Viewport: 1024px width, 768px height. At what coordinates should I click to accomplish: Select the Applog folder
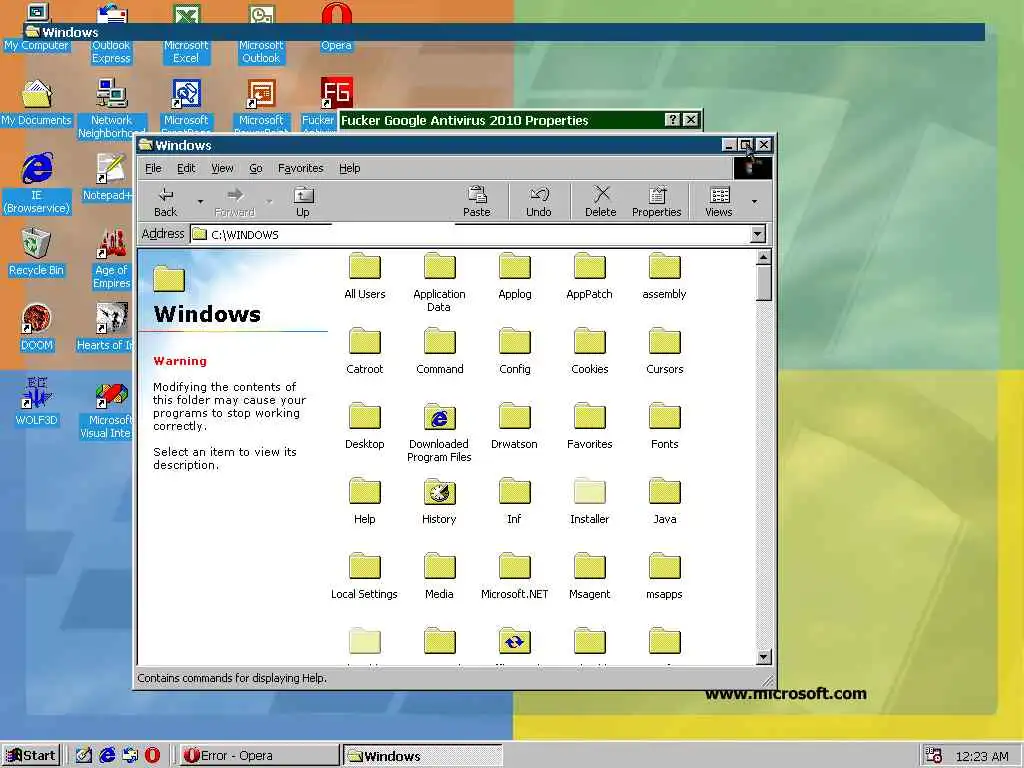(x=515, y=276)
